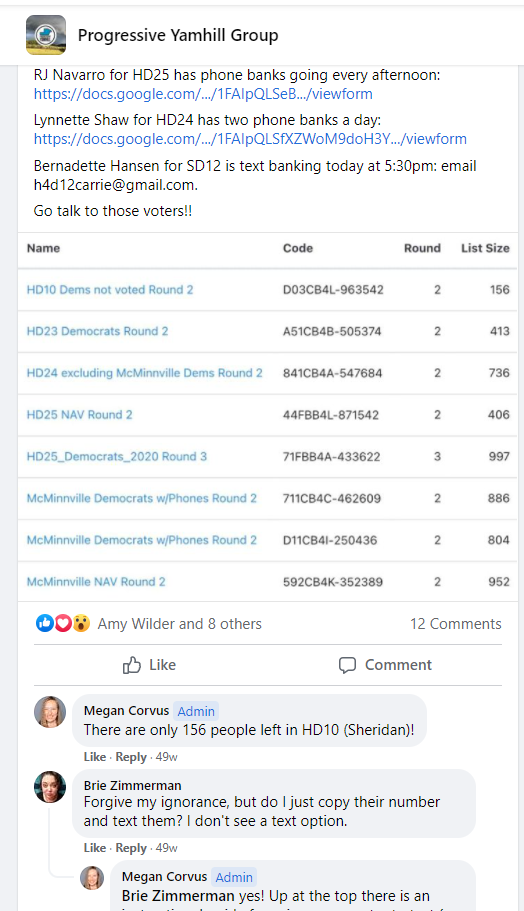Click the thumbs-up Like reaction icon
Viewport: 524px width, 911px height.
(x=44, y=624)
